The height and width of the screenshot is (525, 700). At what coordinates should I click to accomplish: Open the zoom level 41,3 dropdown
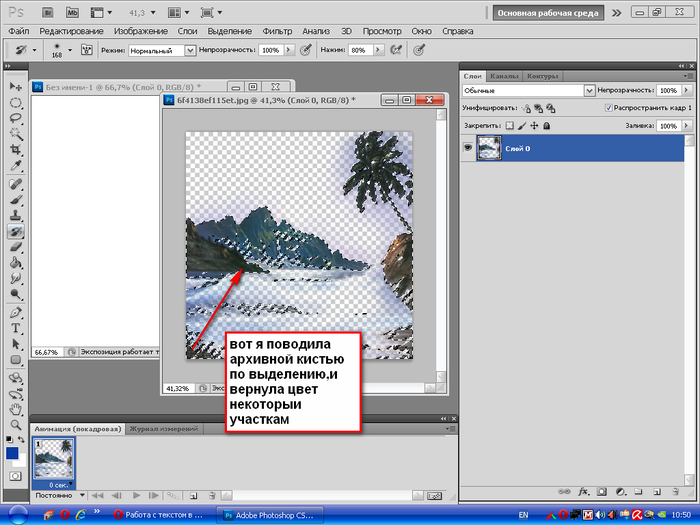[x=153, y=13]
